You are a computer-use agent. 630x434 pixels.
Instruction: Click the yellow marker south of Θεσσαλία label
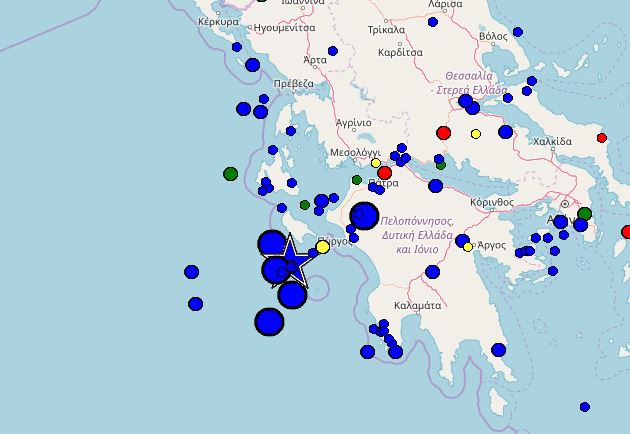coord(476,134)
